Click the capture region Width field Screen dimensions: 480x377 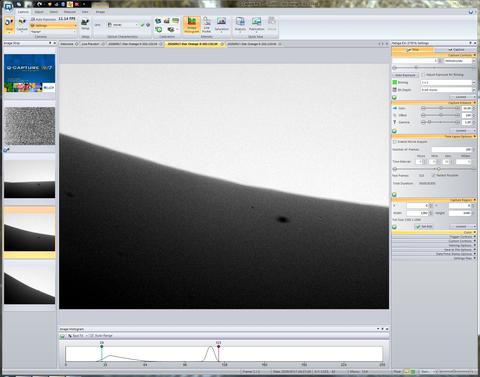[x=418, y=213]
